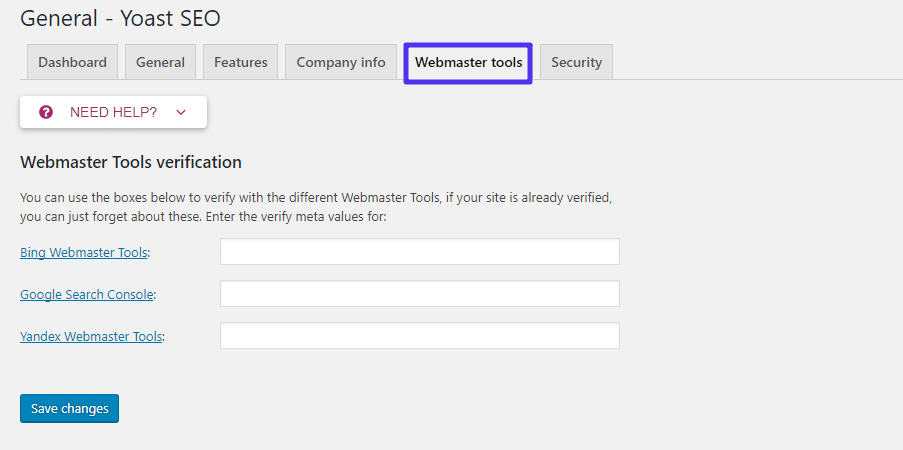Click the Webmaster tools tab

468,62
